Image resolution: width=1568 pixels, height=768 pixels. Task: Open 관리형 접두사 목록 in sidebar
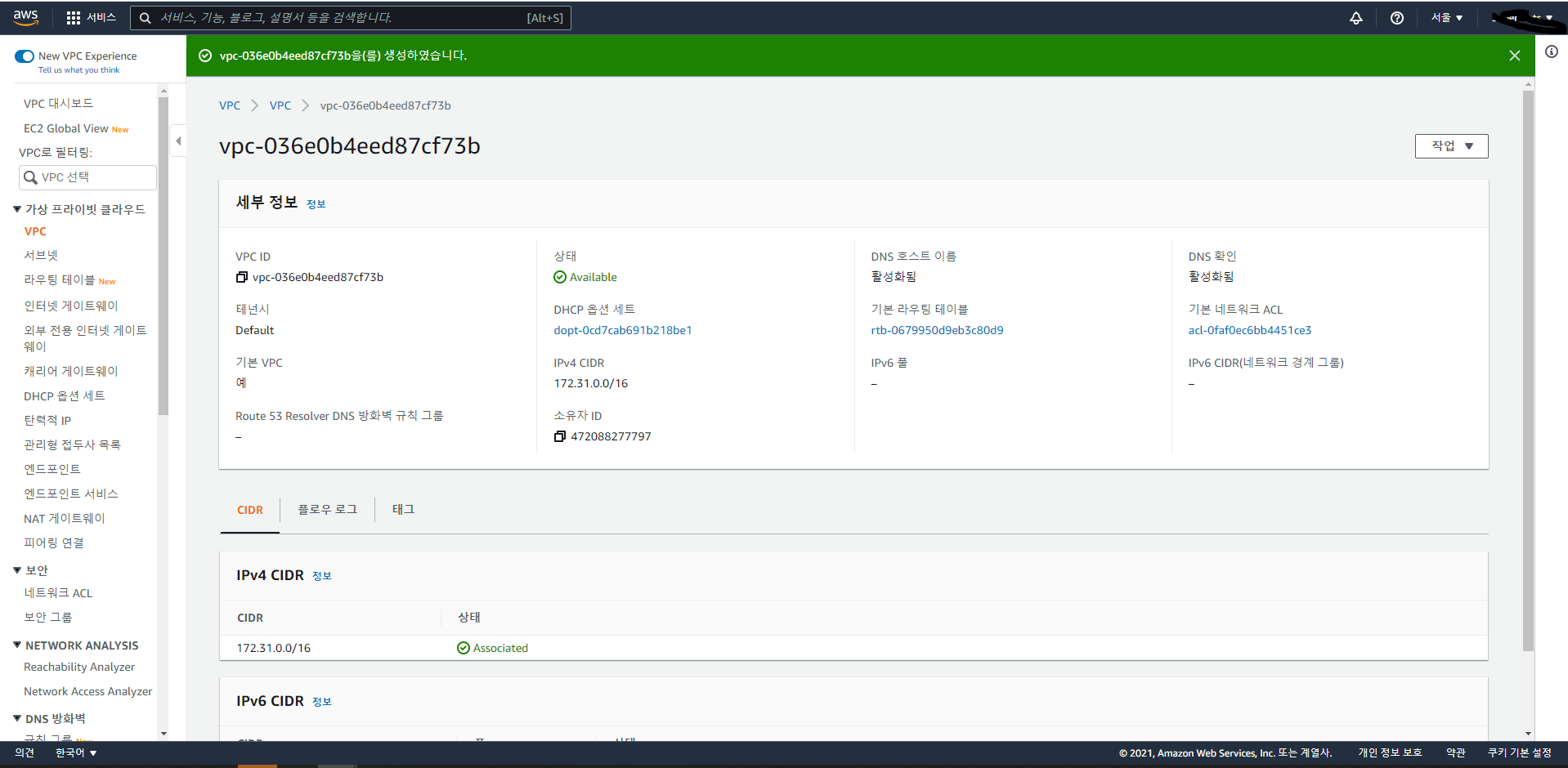[x=72, y=444]
